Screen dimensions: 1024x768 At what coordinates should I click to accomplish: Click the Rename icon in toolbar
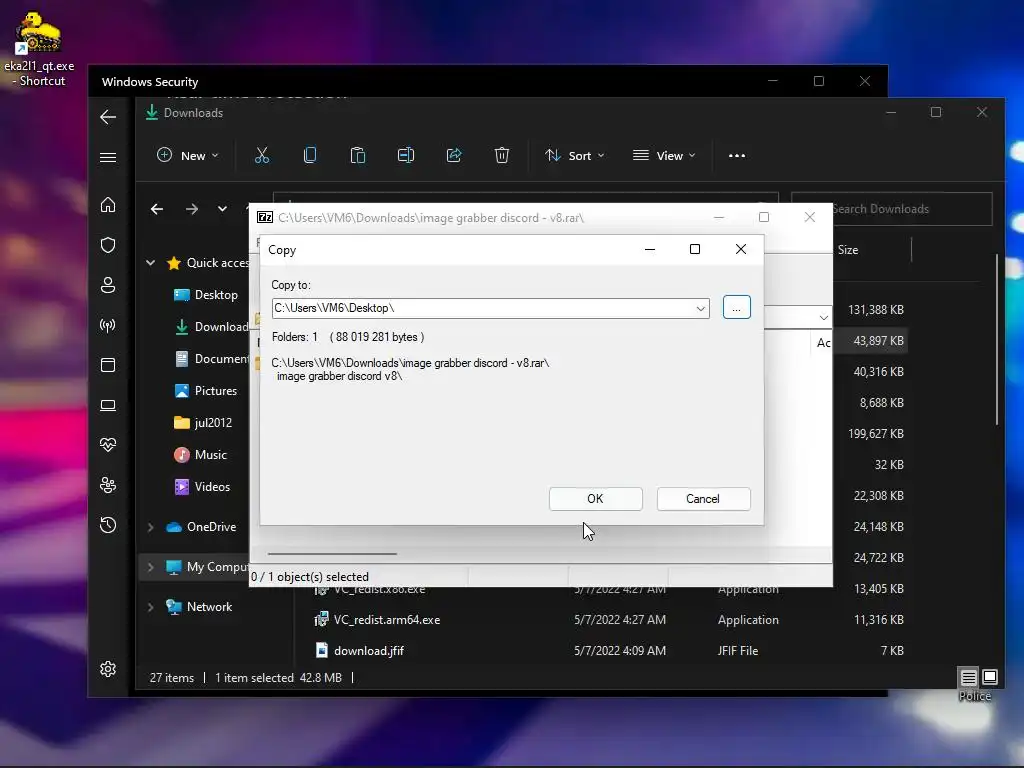coord(406,155)
